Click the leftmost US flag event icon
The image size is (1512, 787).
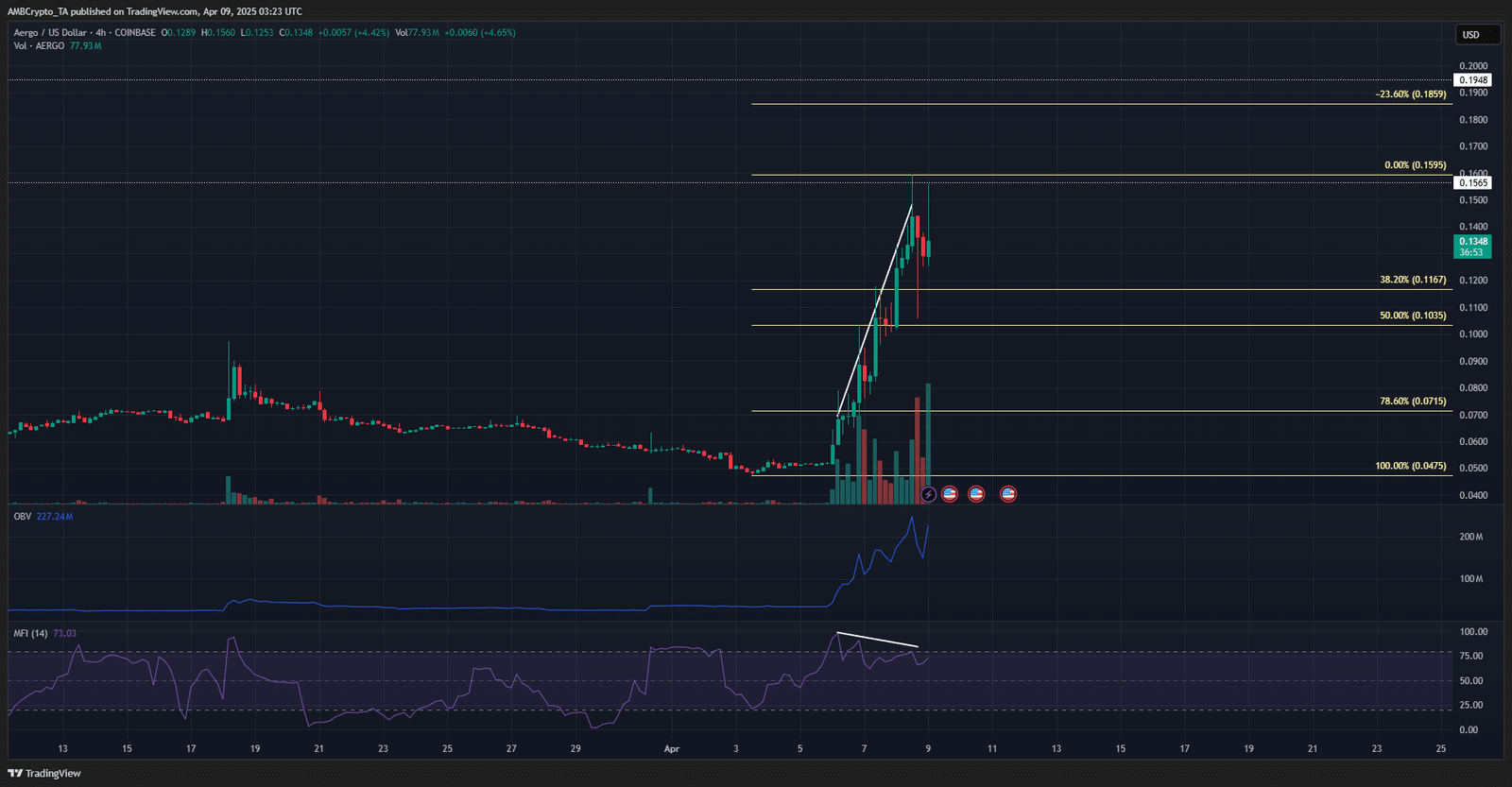pos(950,494)
